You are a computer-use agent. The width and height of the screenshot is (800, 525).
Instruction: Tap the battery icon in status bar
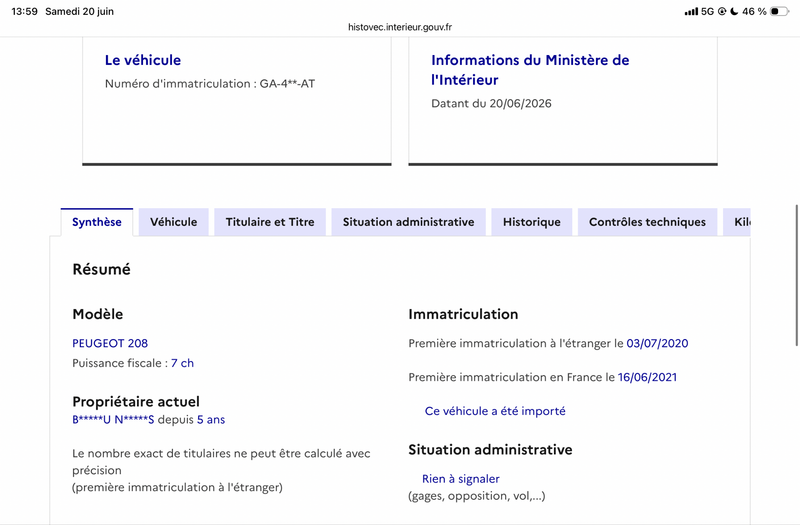coord(779,11)
